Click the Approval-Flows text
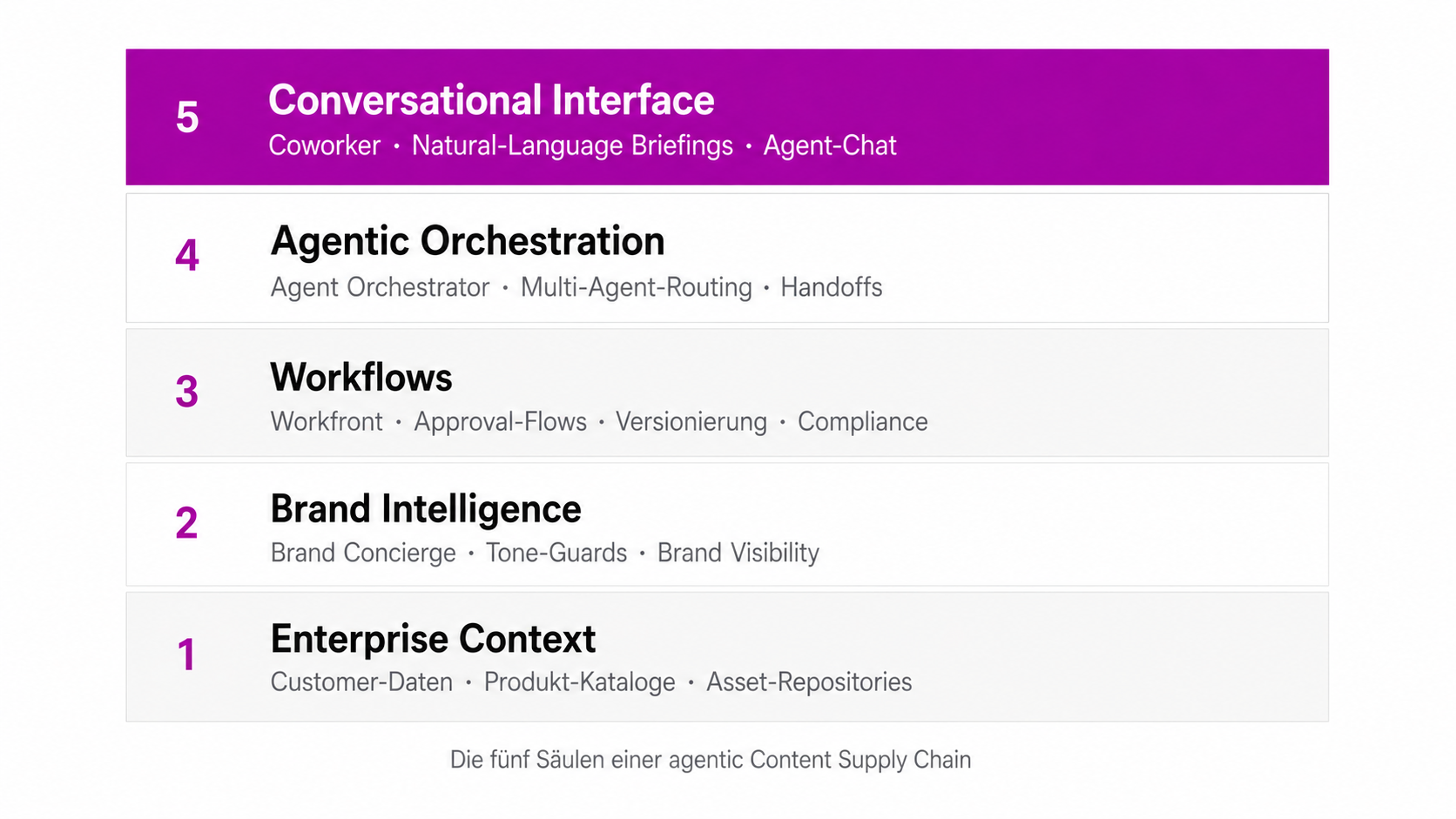 500,422
